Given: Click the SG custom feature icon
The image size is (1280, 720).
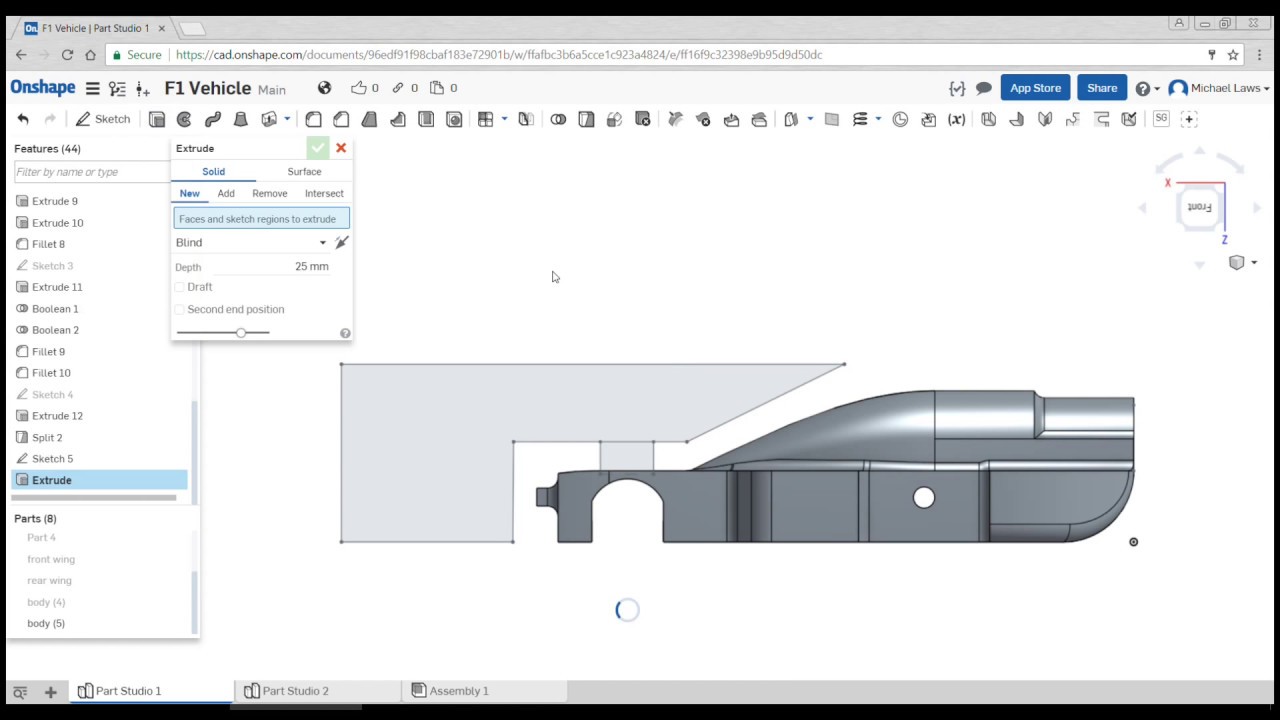Looking at the screenshot, I should point(1161,118).
